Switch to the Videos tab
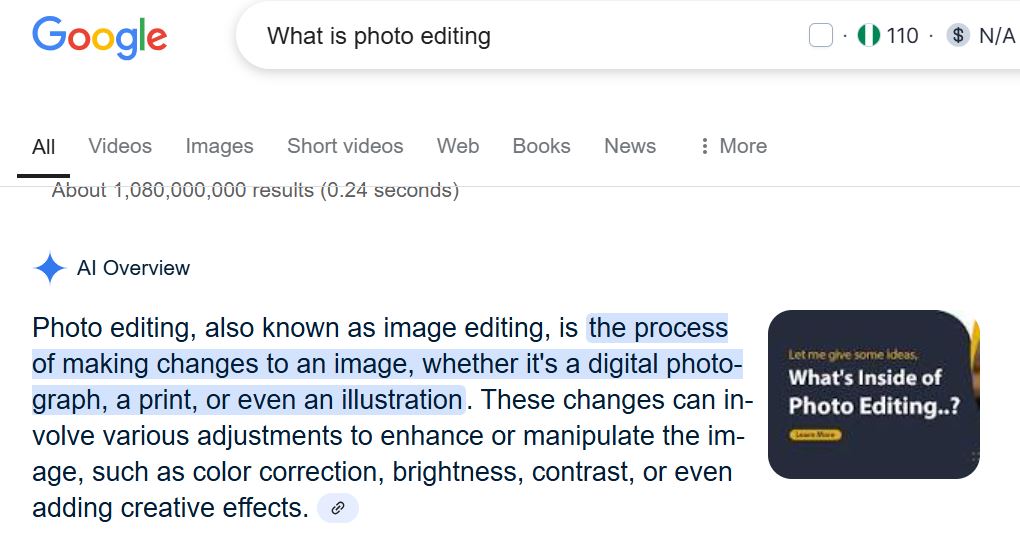 point(120,146)
